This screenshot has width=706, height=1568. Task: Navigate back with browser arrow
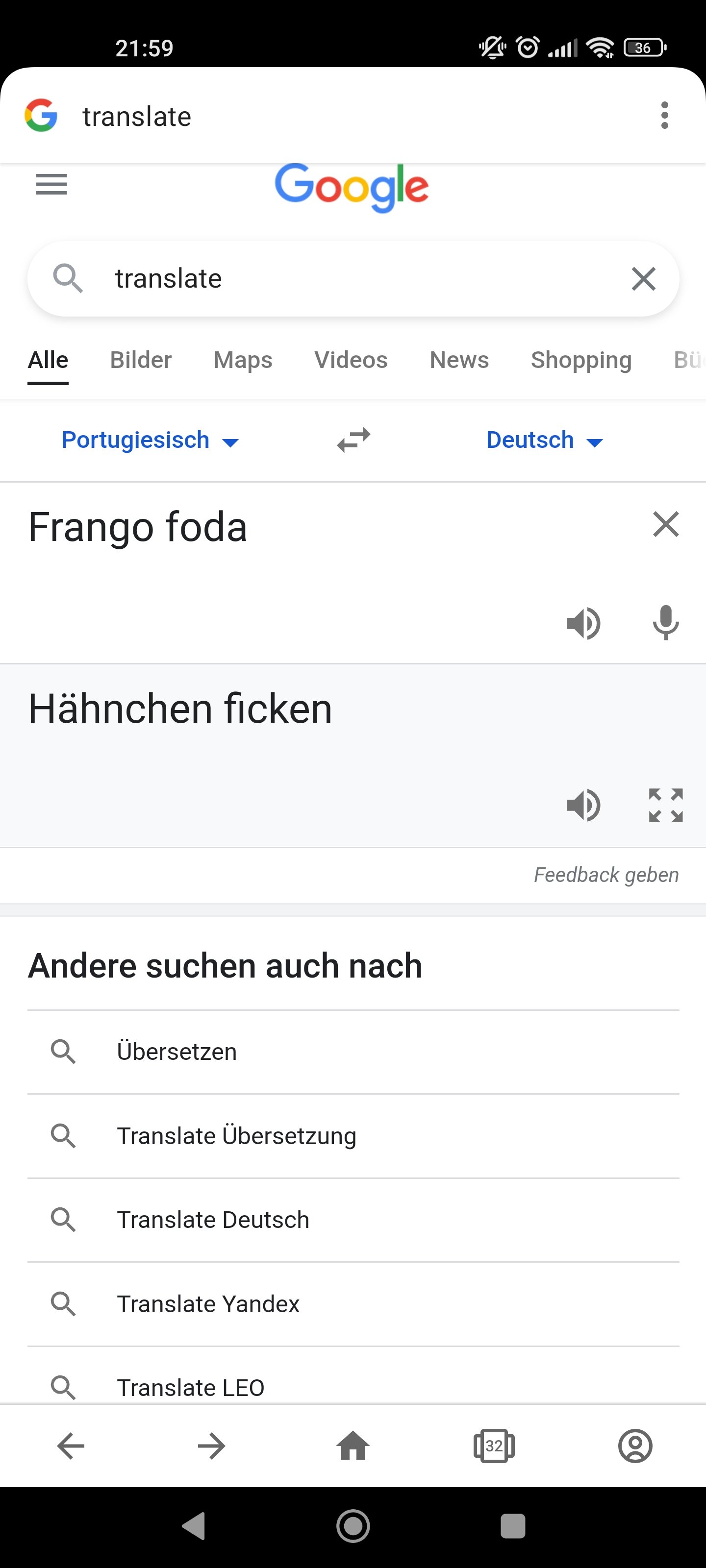(x=71, y=1445)
